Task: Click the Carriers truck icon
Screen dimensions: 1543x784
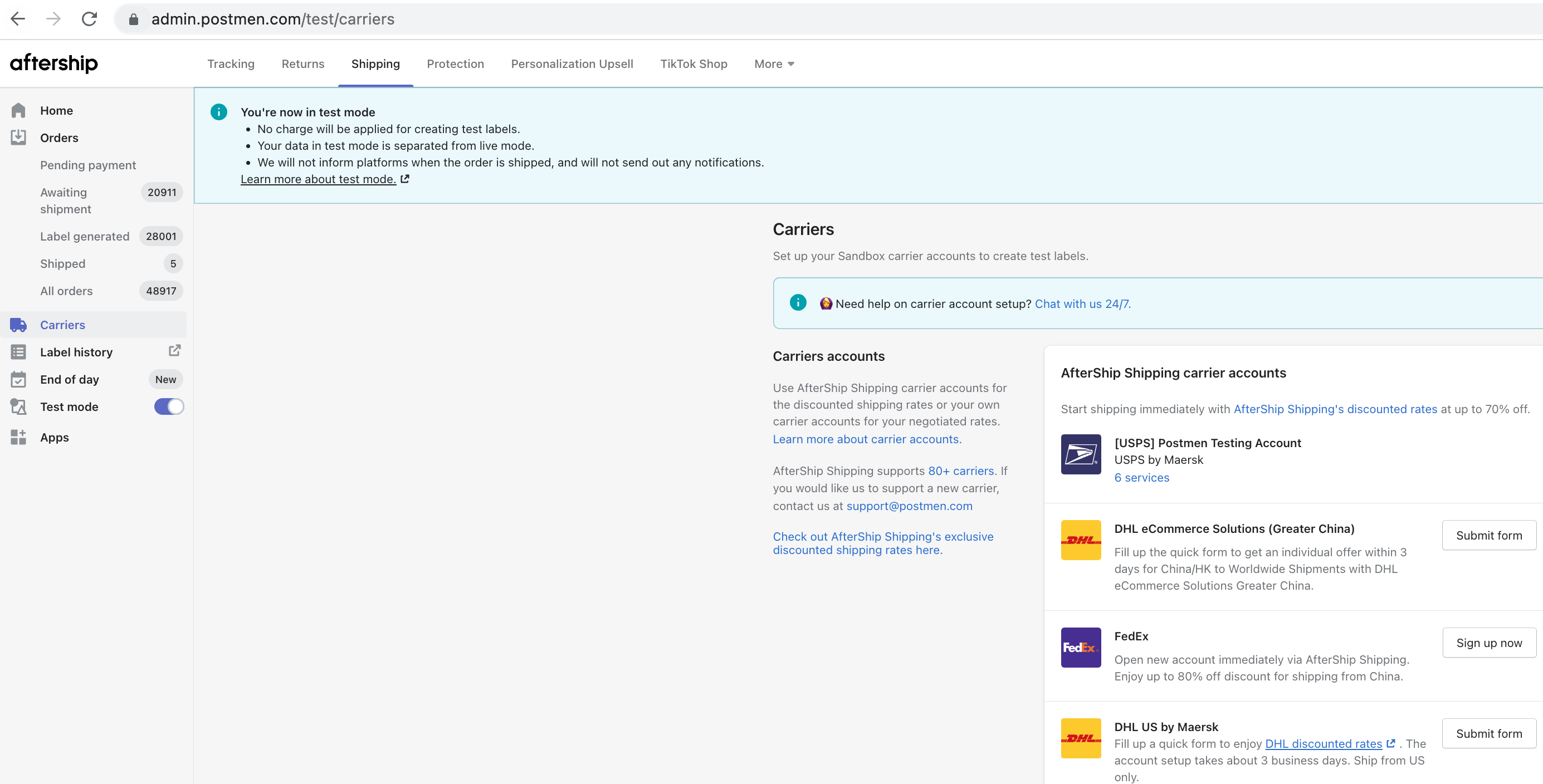Action: click(x=18, y=325)
